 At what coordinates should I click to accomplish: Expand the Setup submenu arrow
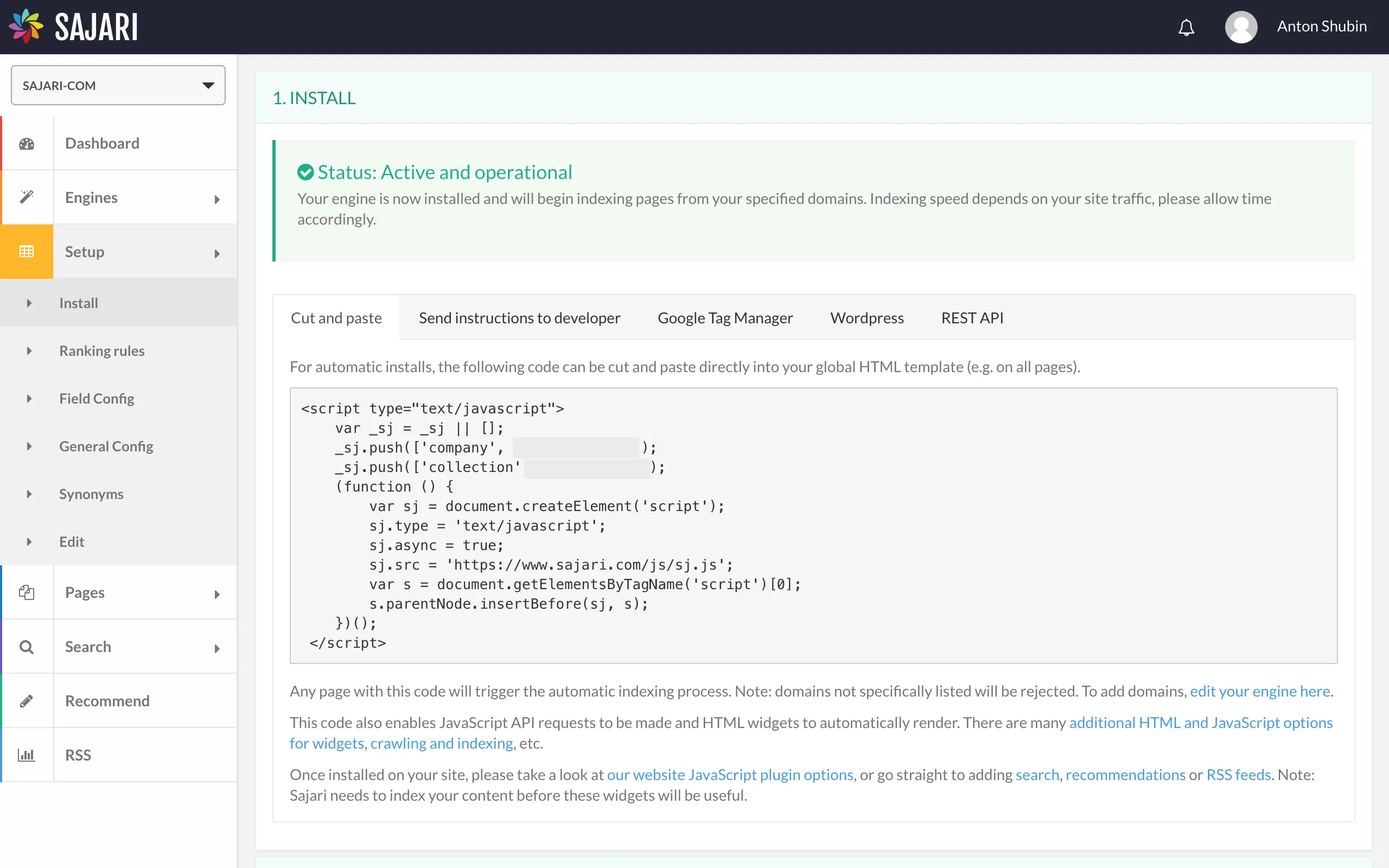pyautogui.click(x=217, y=253)
